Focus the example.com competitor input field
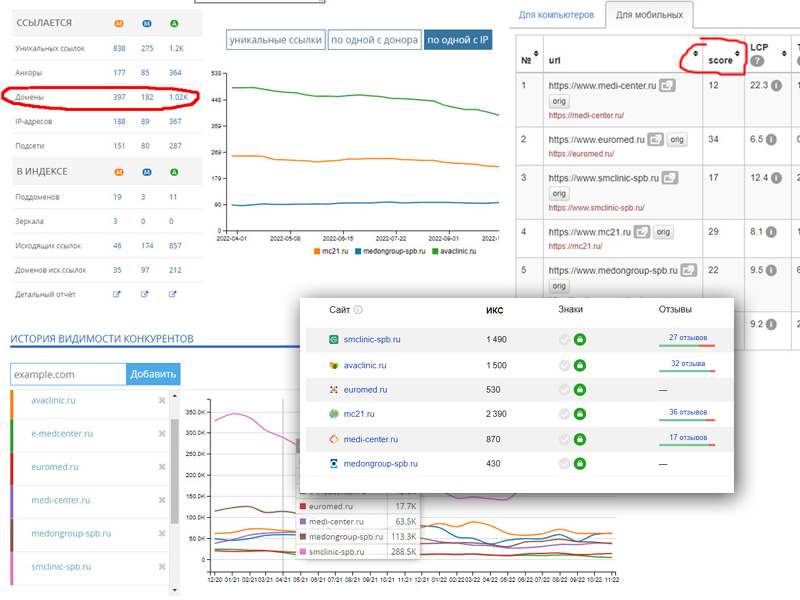 pyautogui.click(x=68, y=374)
